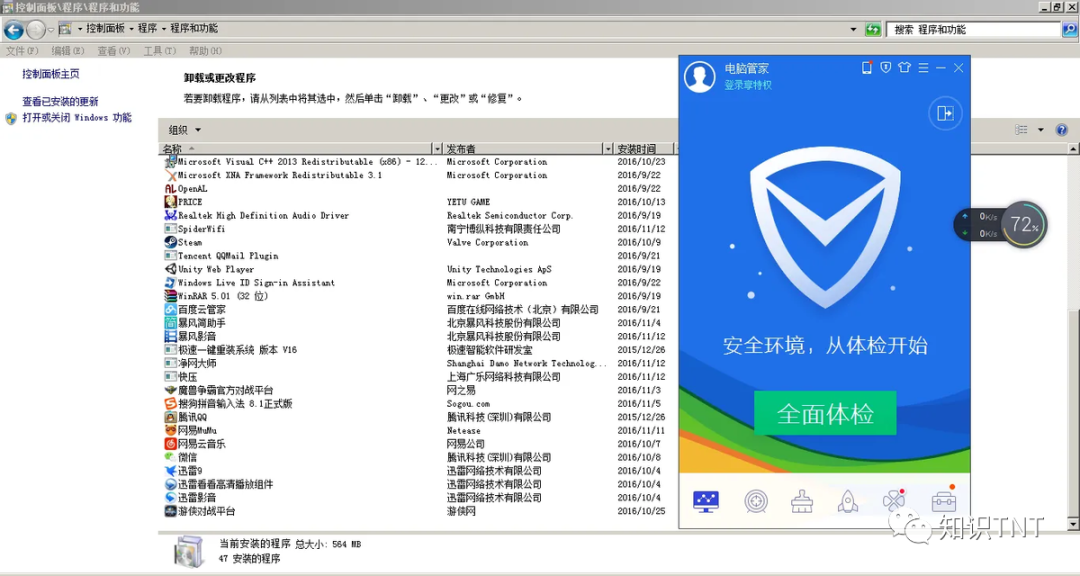1080x576 pixels.
Task: Open 打开或关闭 Windows 功能 link
Action: point(76,118)
